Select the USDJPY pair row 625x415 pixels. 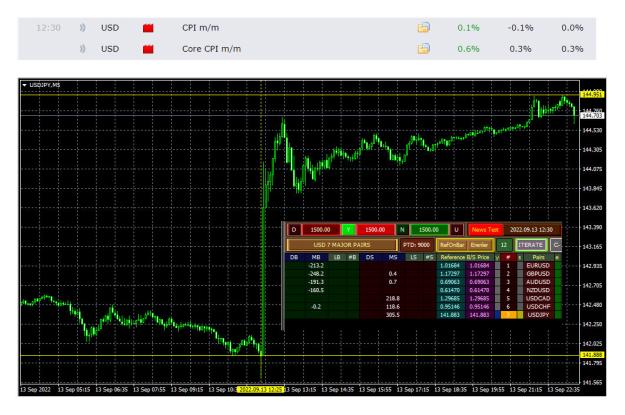pos(538,315)
